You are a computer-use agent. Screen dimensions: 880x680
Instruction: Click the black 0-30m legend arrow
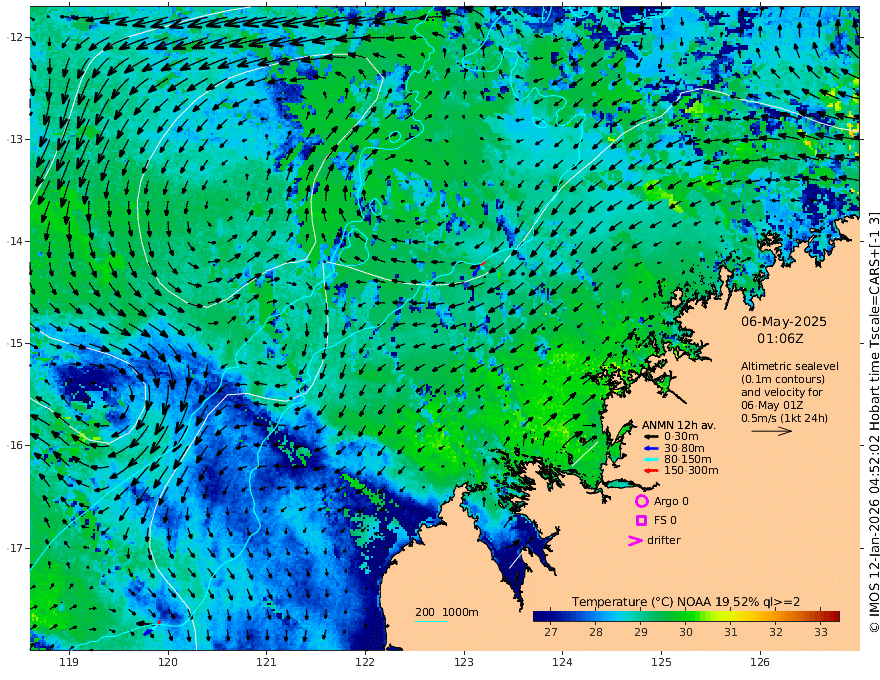pos(651,437)
